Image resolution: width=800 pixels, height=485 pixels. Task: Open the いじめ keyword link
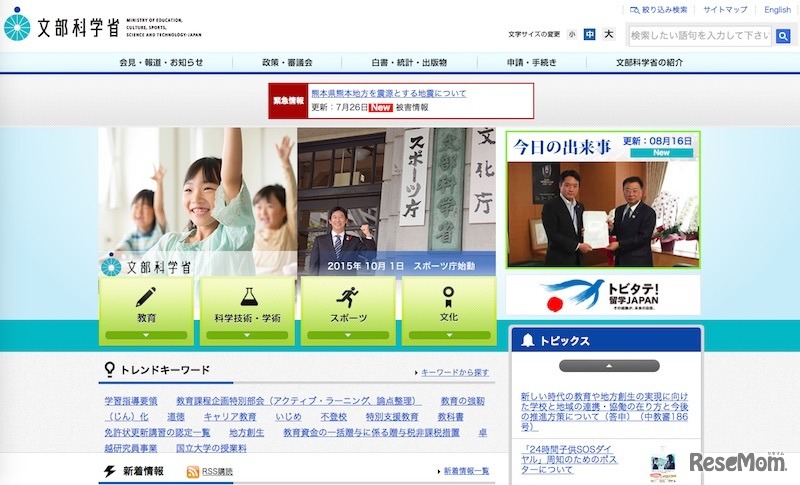click(289, 417)
